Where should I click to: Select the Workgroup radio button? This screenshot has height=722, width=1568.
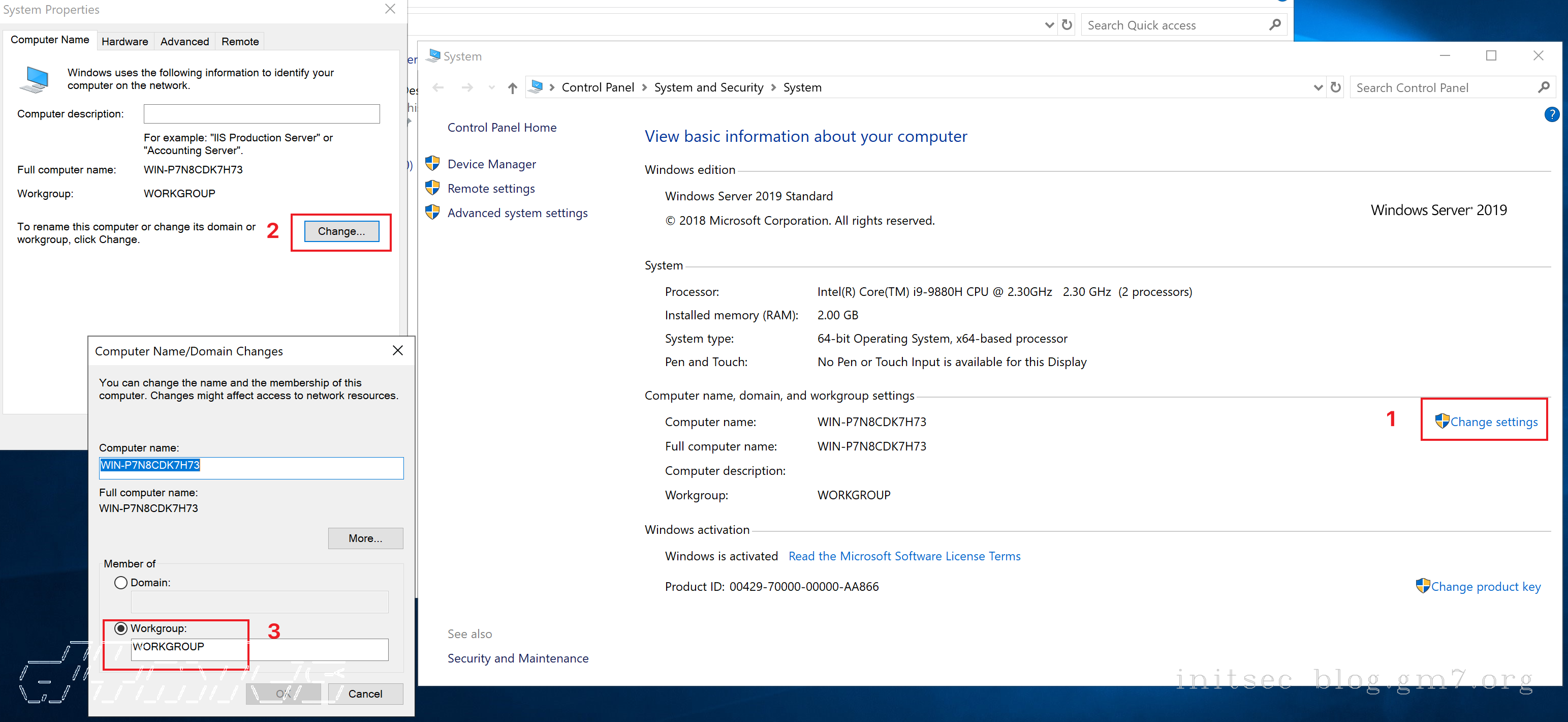[x=121, y=628]
